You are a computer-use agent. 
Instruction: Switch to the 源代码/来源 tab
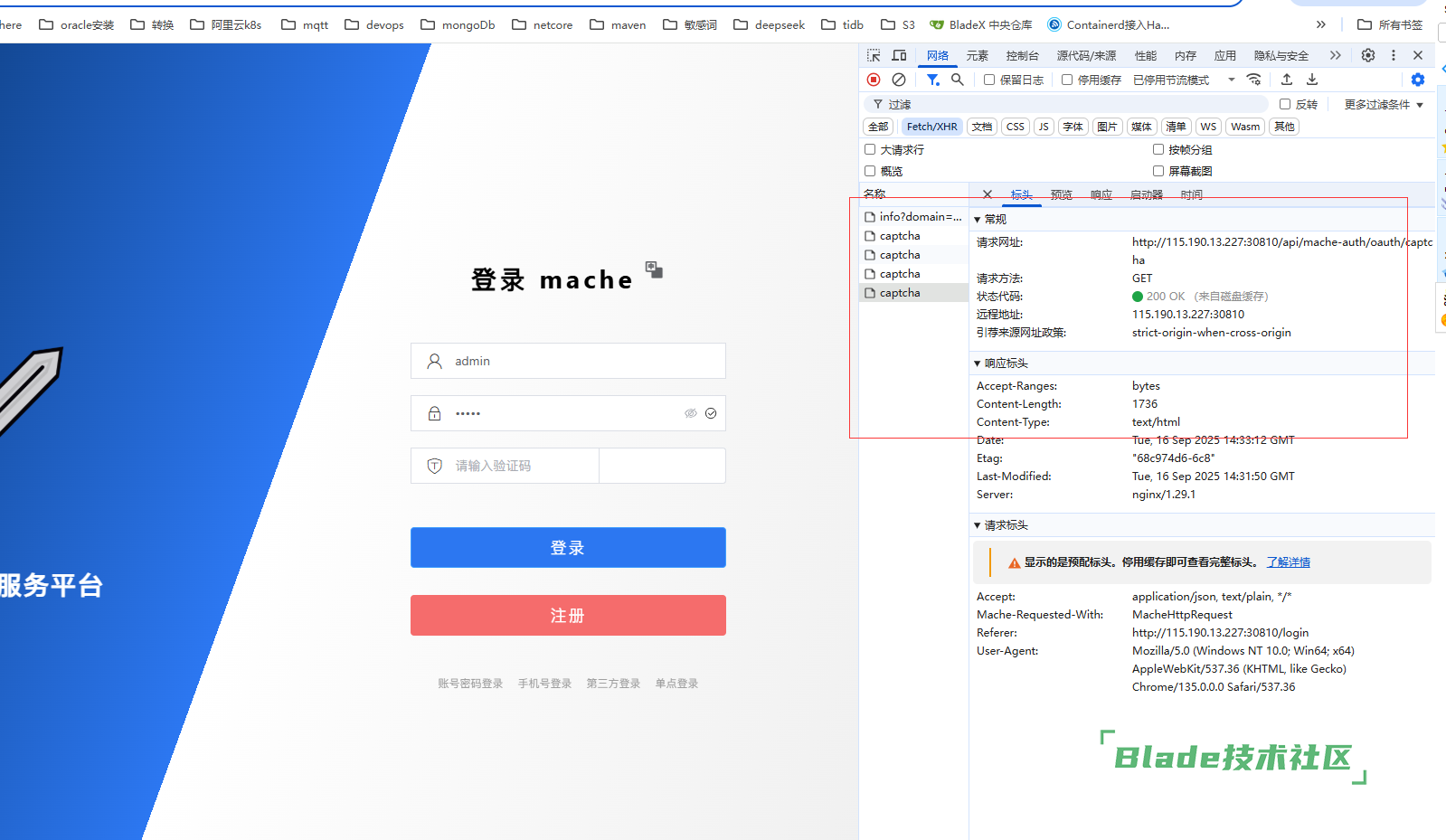pyautogui.click(x=1087, y=55)
